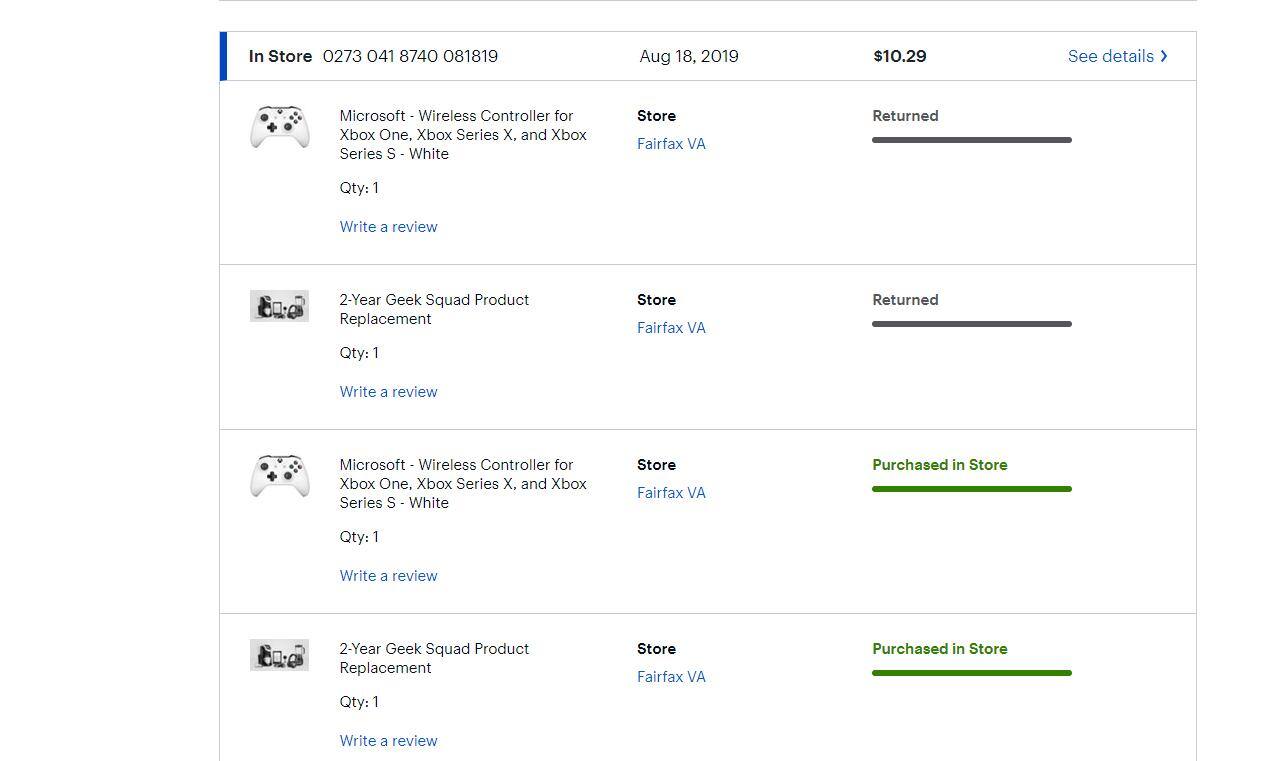The width and height of the screenshot is (1283, 761).
Task: Write a review for the returned Xbox controller
Action: click(x=388, y=227)
